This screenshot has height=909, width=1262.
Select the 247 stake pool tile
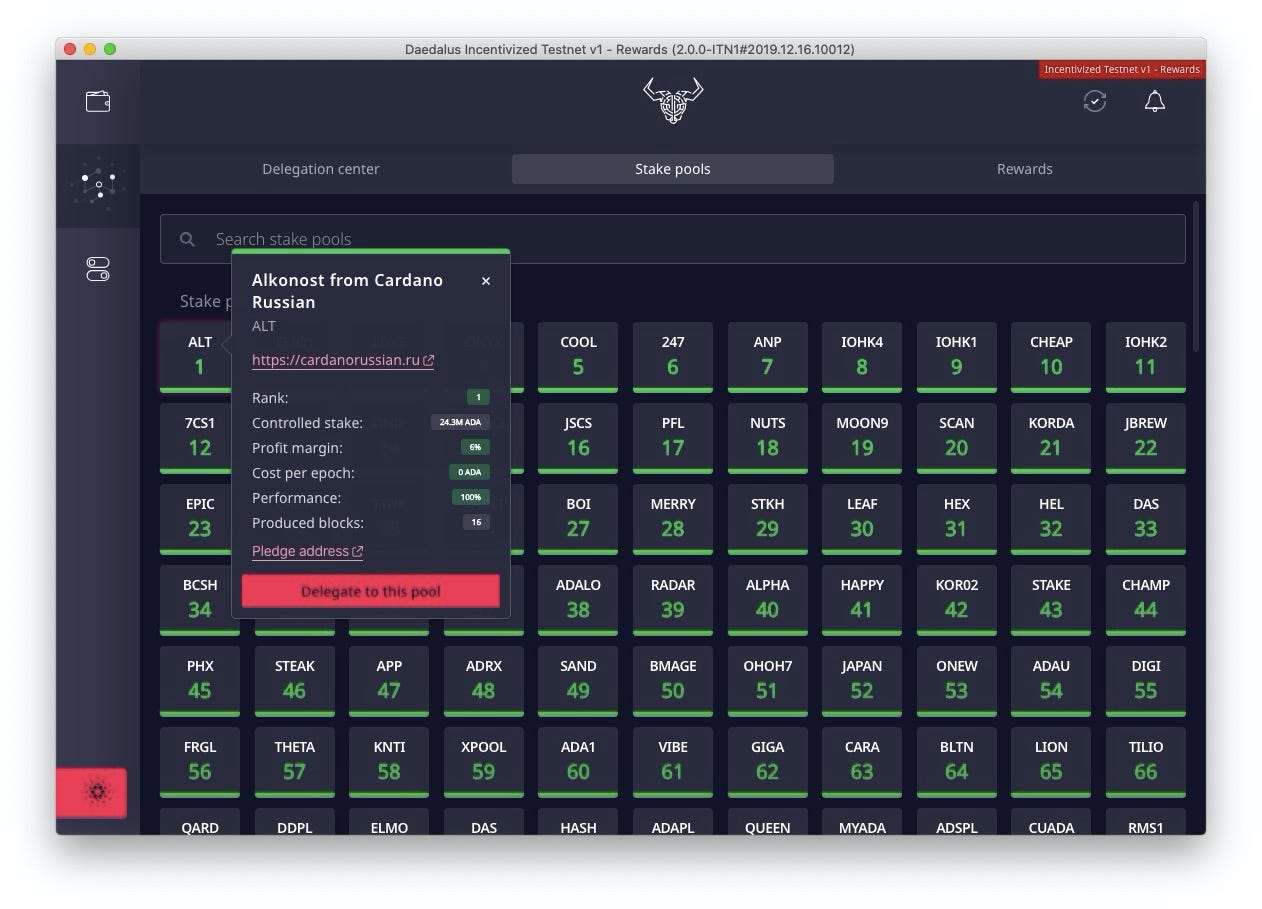point(673,357)
